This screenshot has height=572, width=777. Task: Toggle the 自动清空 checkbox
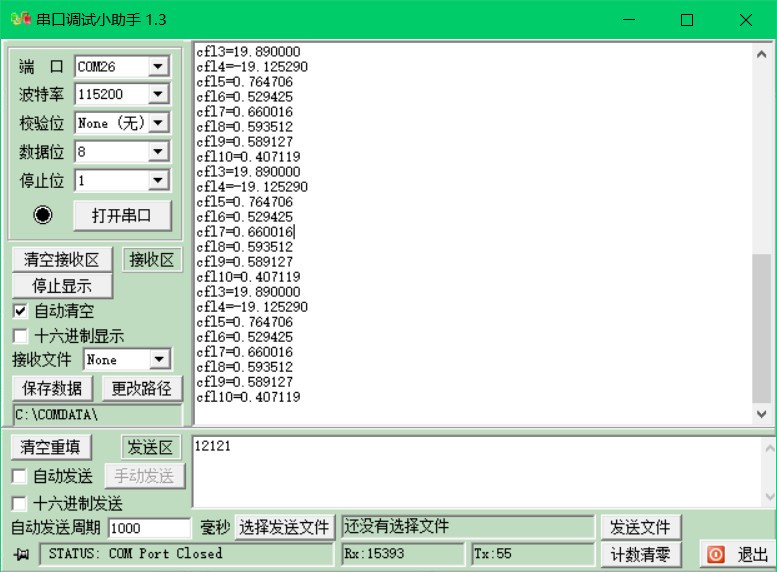20,311
